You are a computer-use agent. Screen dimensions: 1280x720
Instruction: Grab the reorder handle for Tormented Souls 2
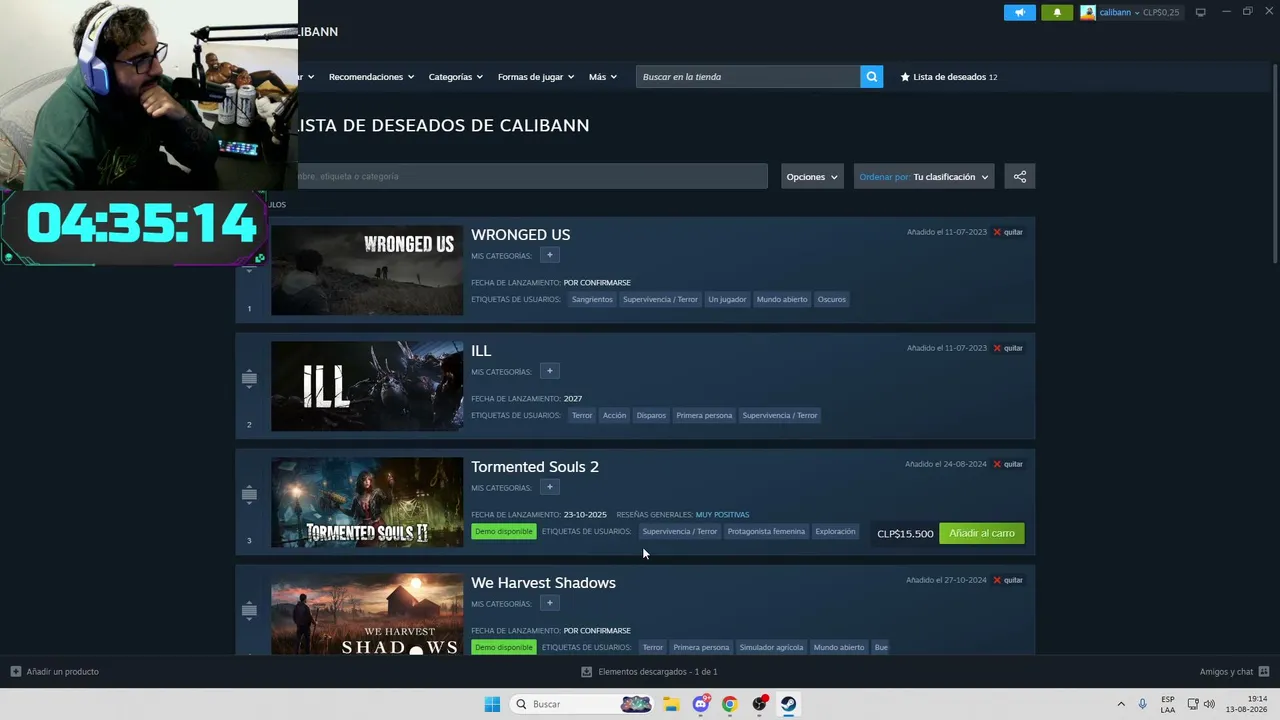click(250, 494)
